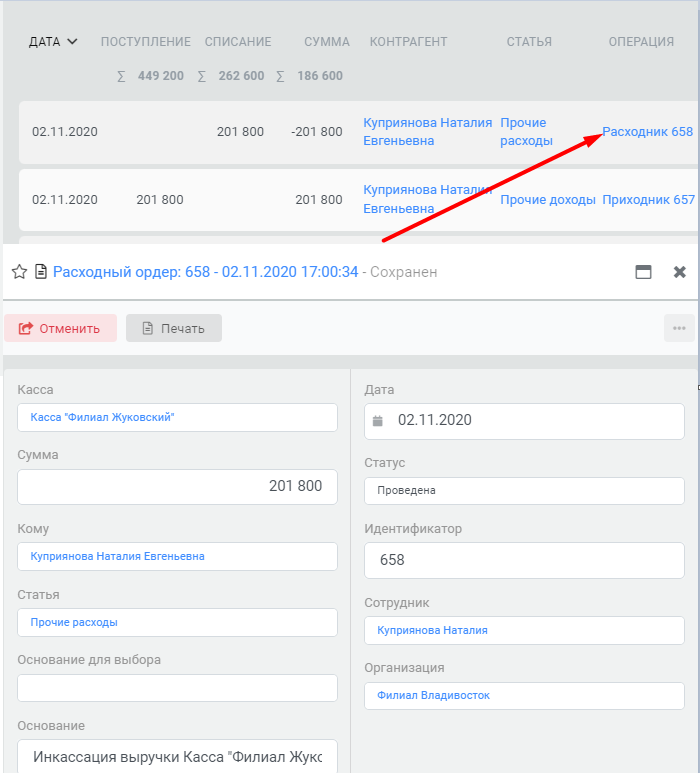The image size is (700, 773).
Task: Click the Сумма field showing 201 800
Action: coord(177,487)
